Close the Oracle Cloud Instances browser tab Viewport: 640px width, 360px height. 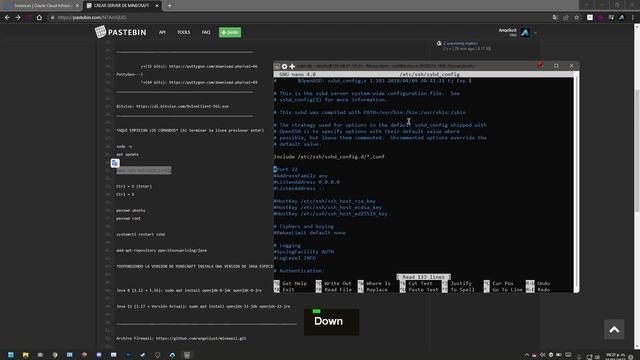tap(77, 6)
